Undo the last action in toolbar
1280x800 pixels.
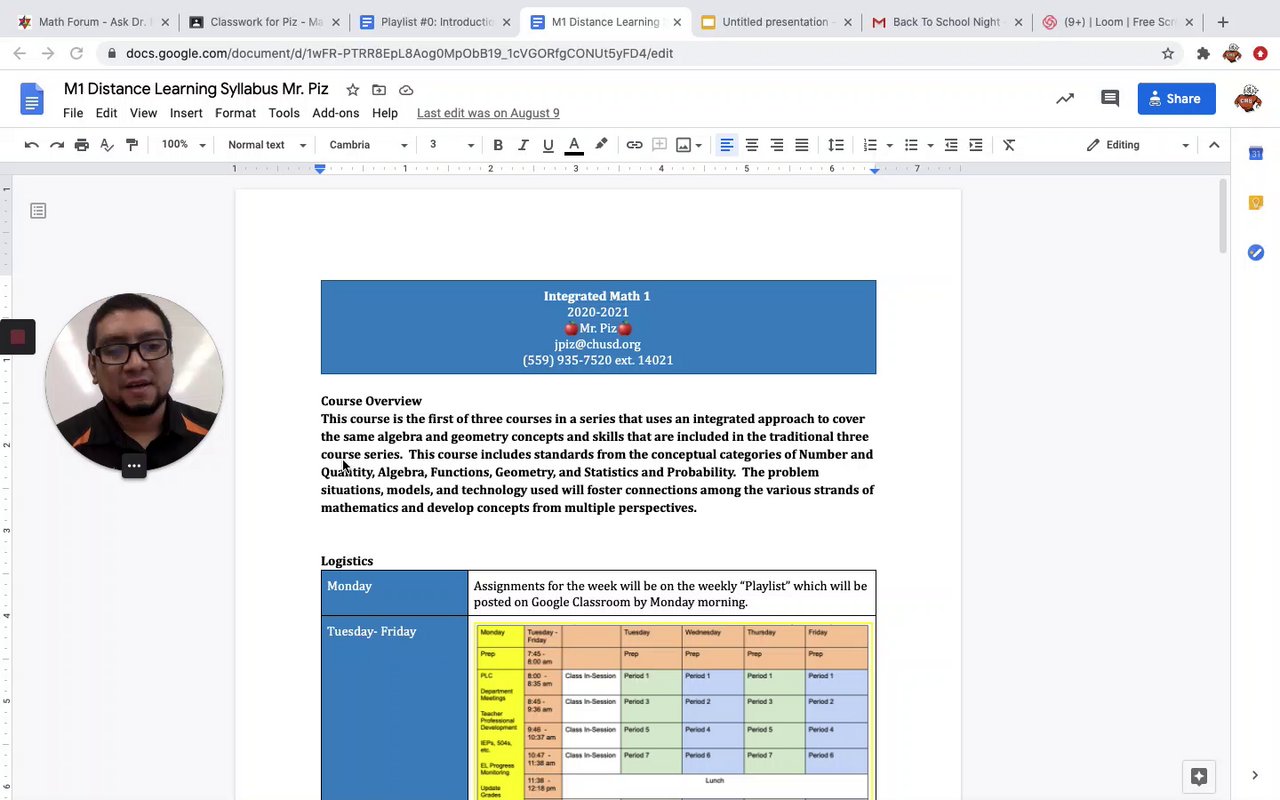32,145
